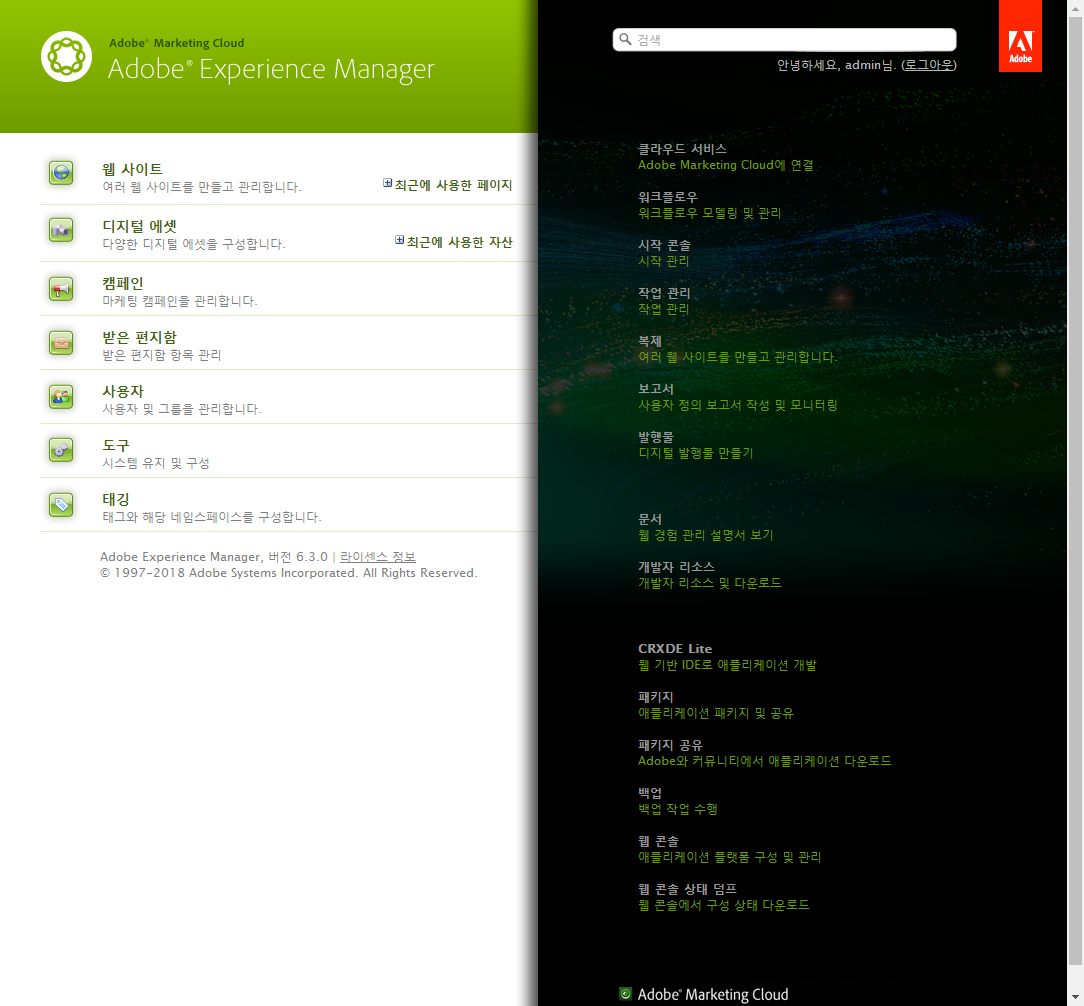
Task: Open the 태깅 tag icon
Action: 61,504
